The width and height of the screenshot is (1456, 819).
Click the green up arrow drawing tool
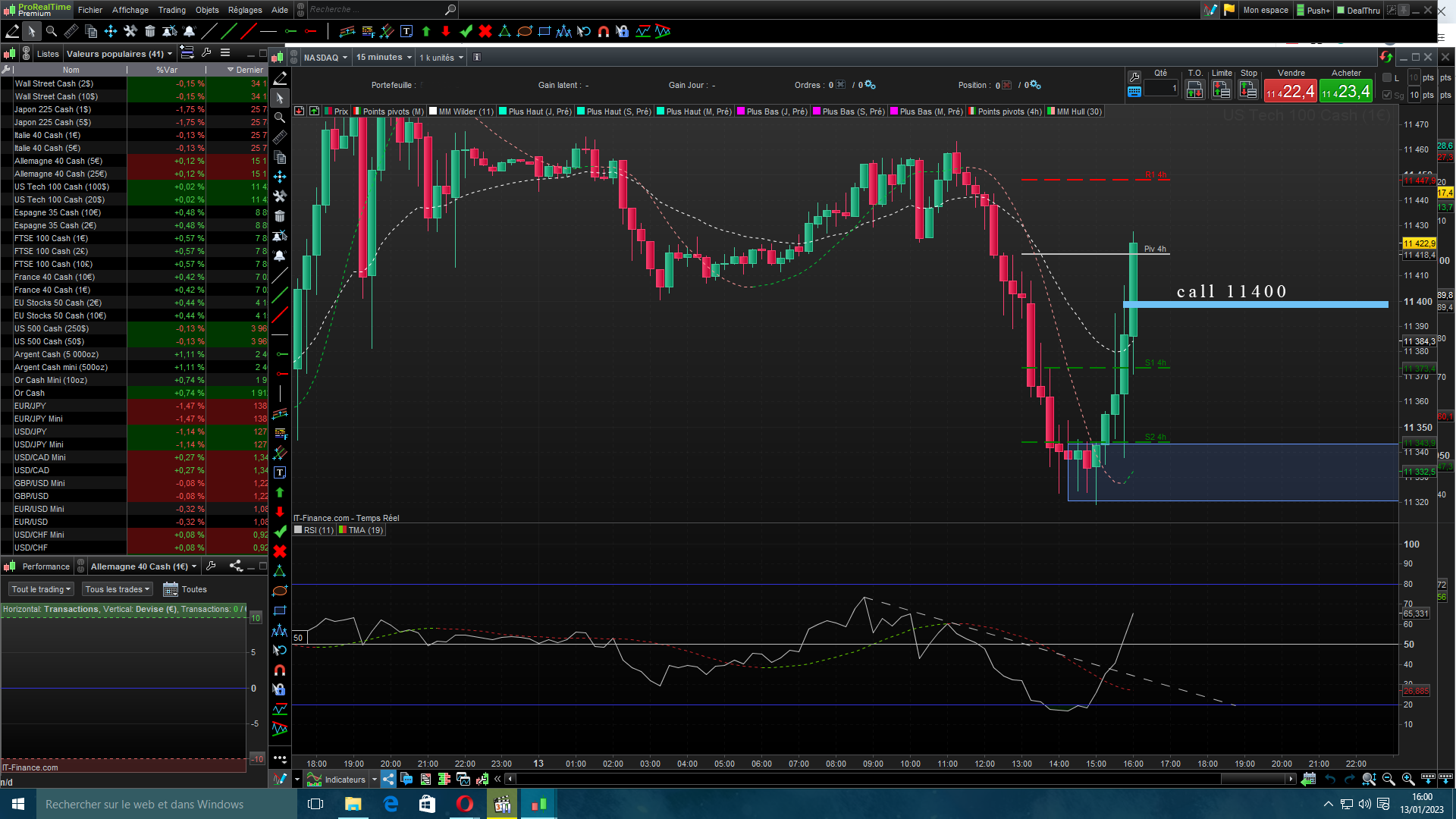coord(426,31)
